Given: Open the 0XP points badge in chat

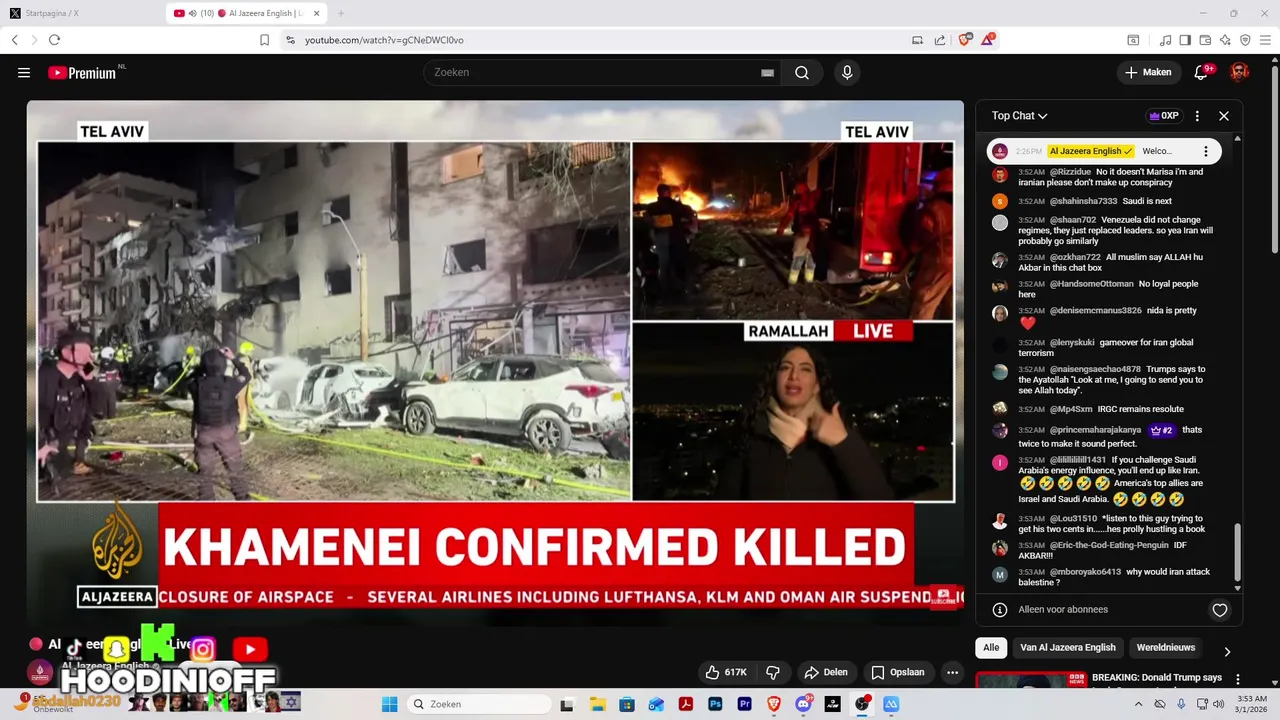Looking at the screenshot, I should [1164, 116].
